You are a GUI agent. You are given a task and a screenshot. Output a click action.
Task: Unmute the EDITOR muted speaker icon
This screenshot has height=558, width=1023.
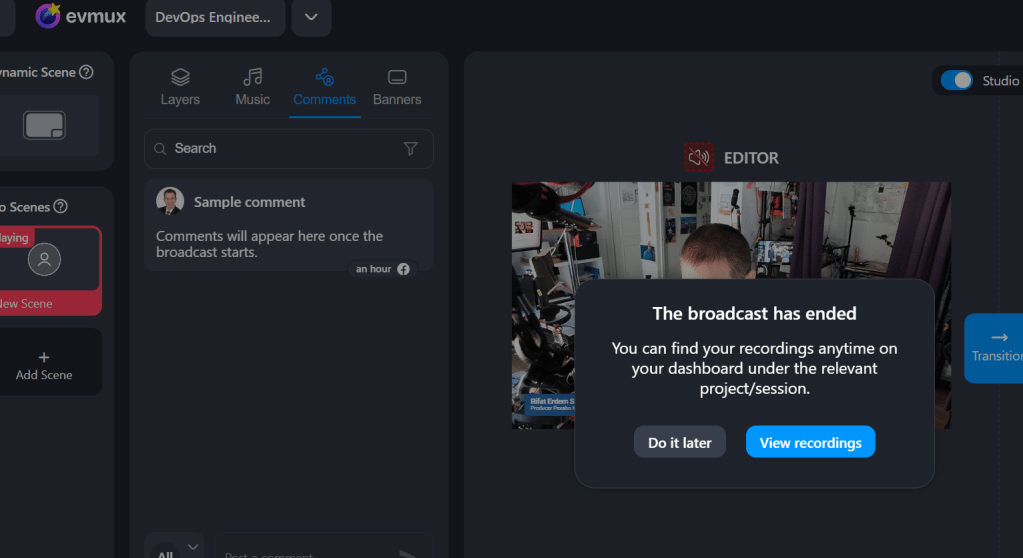tap(699, 157)
